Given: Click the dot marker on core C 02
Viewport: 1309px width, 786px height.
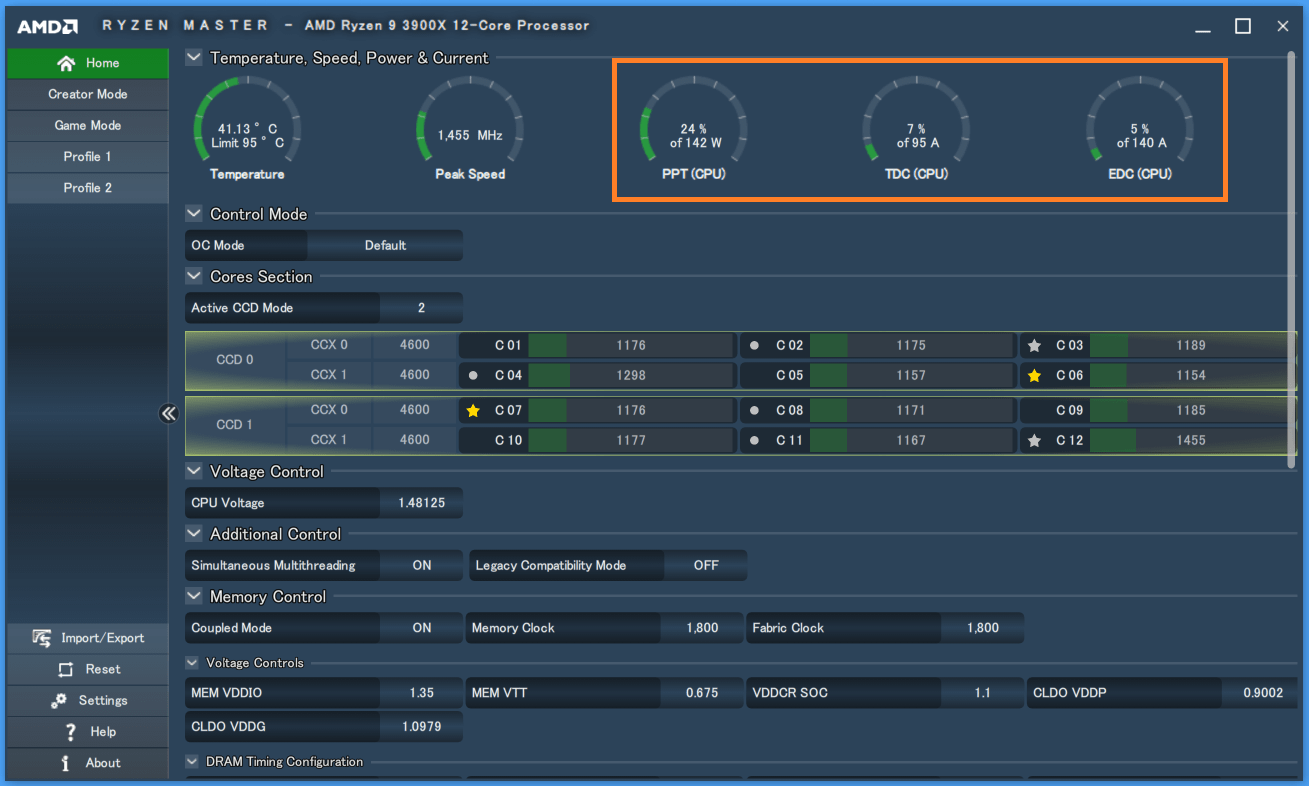Looking at the screenshot, I should (x=754, y=346).
